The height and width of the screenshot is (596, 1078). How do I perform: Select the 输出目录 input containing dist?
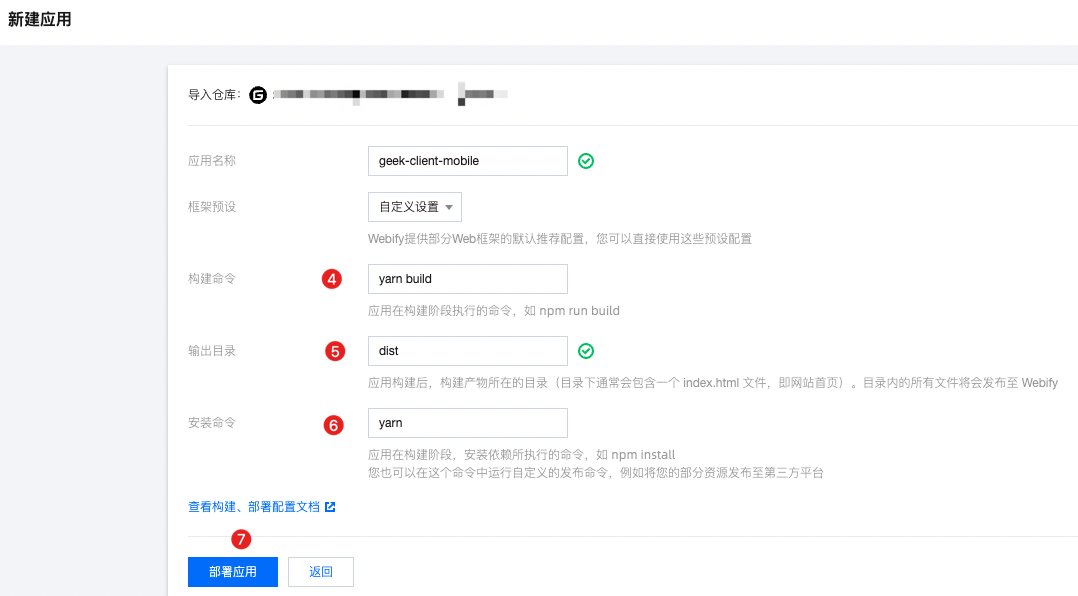click(x=467, y=351)
